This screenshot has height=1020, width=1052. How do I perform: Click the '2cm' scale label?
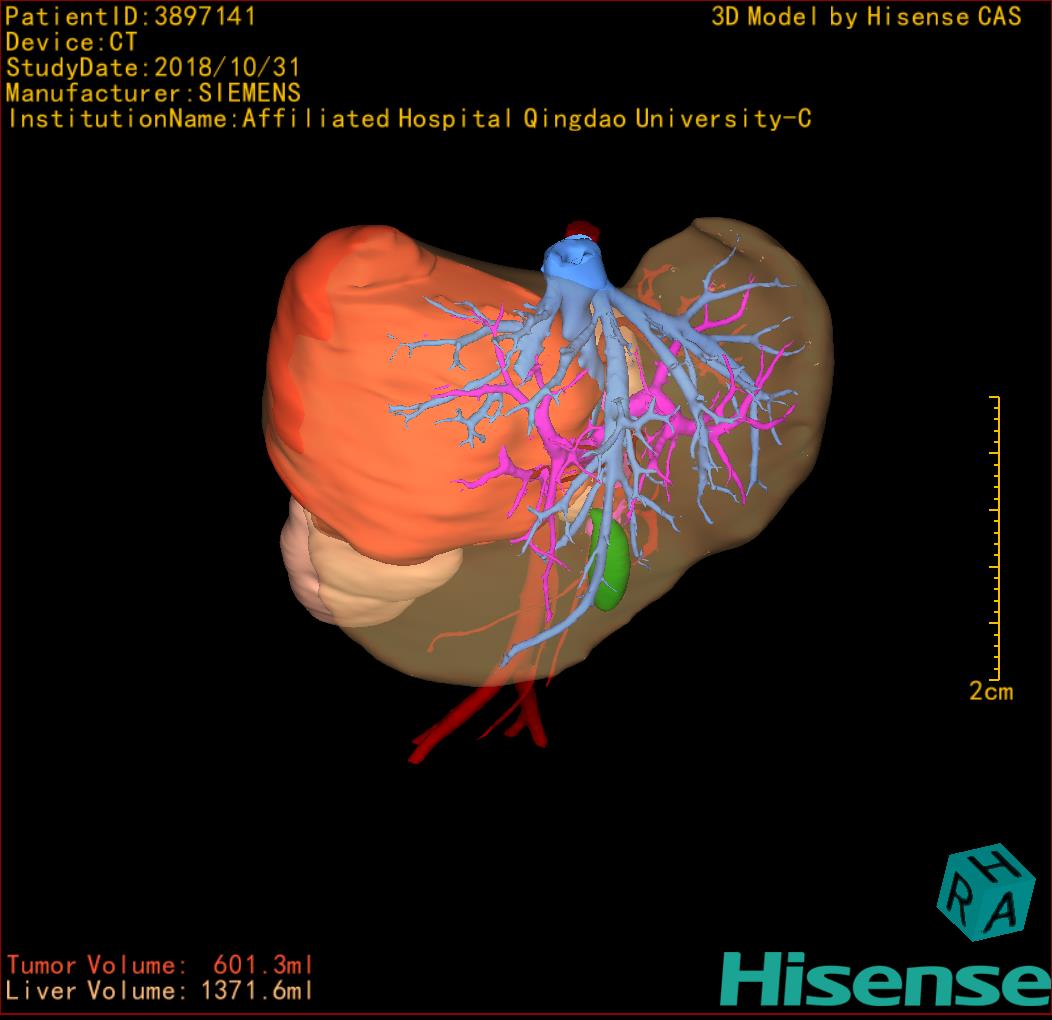pyautogui.click(x=990, y=692)
